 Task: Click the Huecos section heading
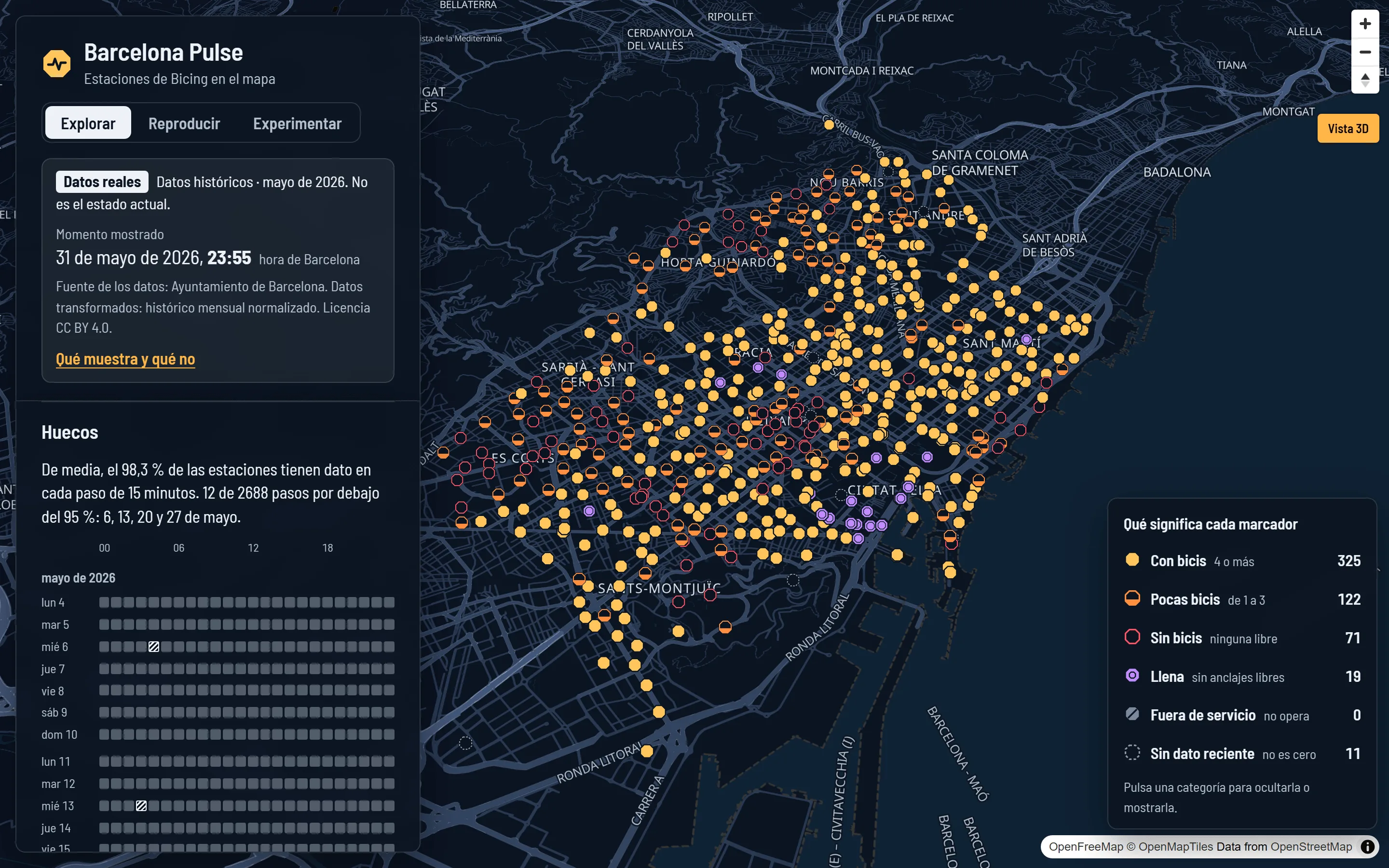pyautogui.click(x=70, y=432)
